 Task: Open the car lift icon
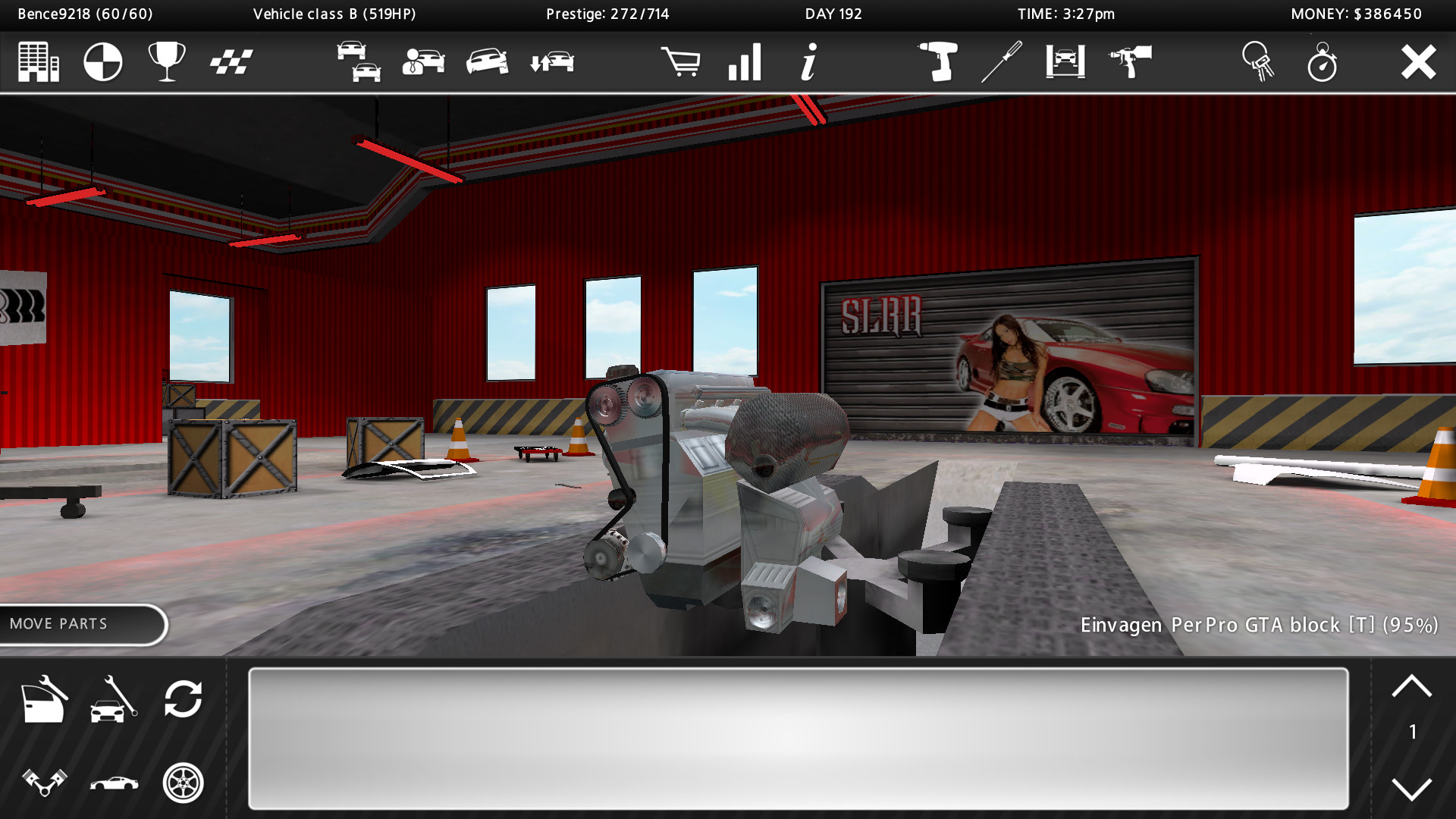tap(1065, 62)
